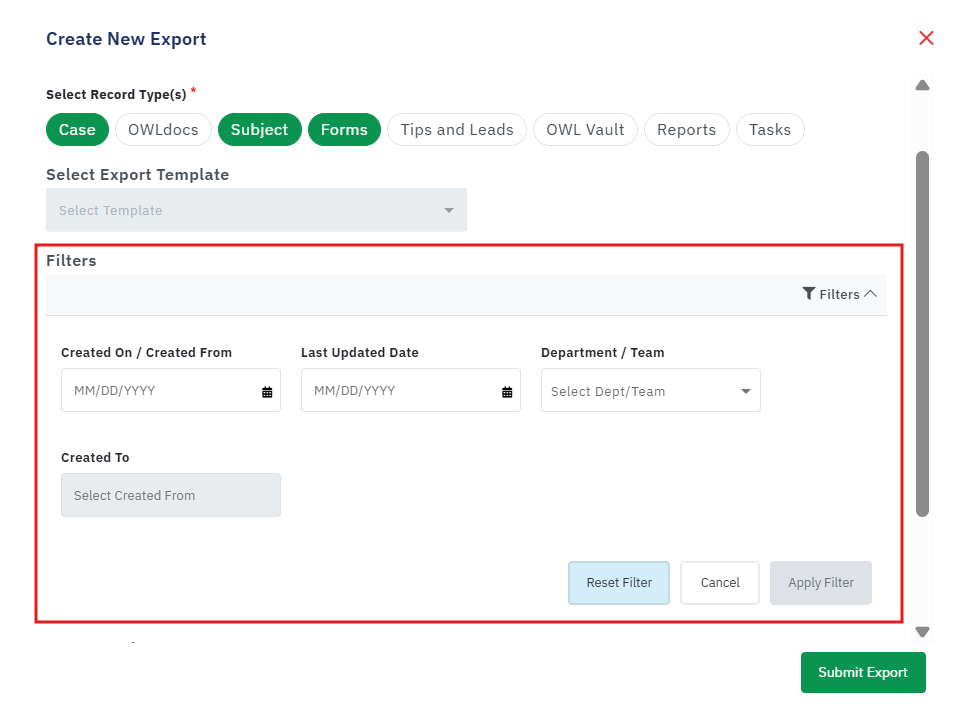Select the OWLdocs record type
Viewport: 954px width, 724px height.
163,130
